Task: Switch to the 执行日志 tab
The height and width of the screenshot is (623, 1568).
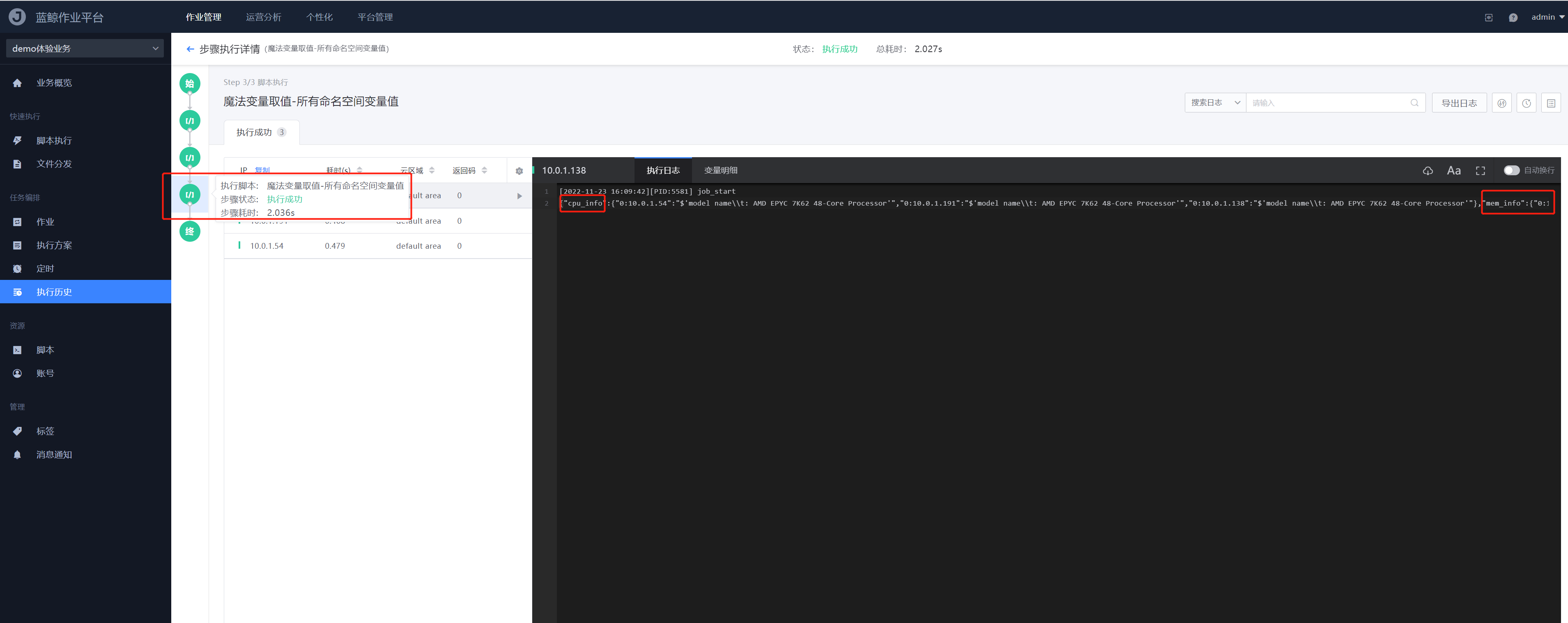Action: [x=663, y=170]
